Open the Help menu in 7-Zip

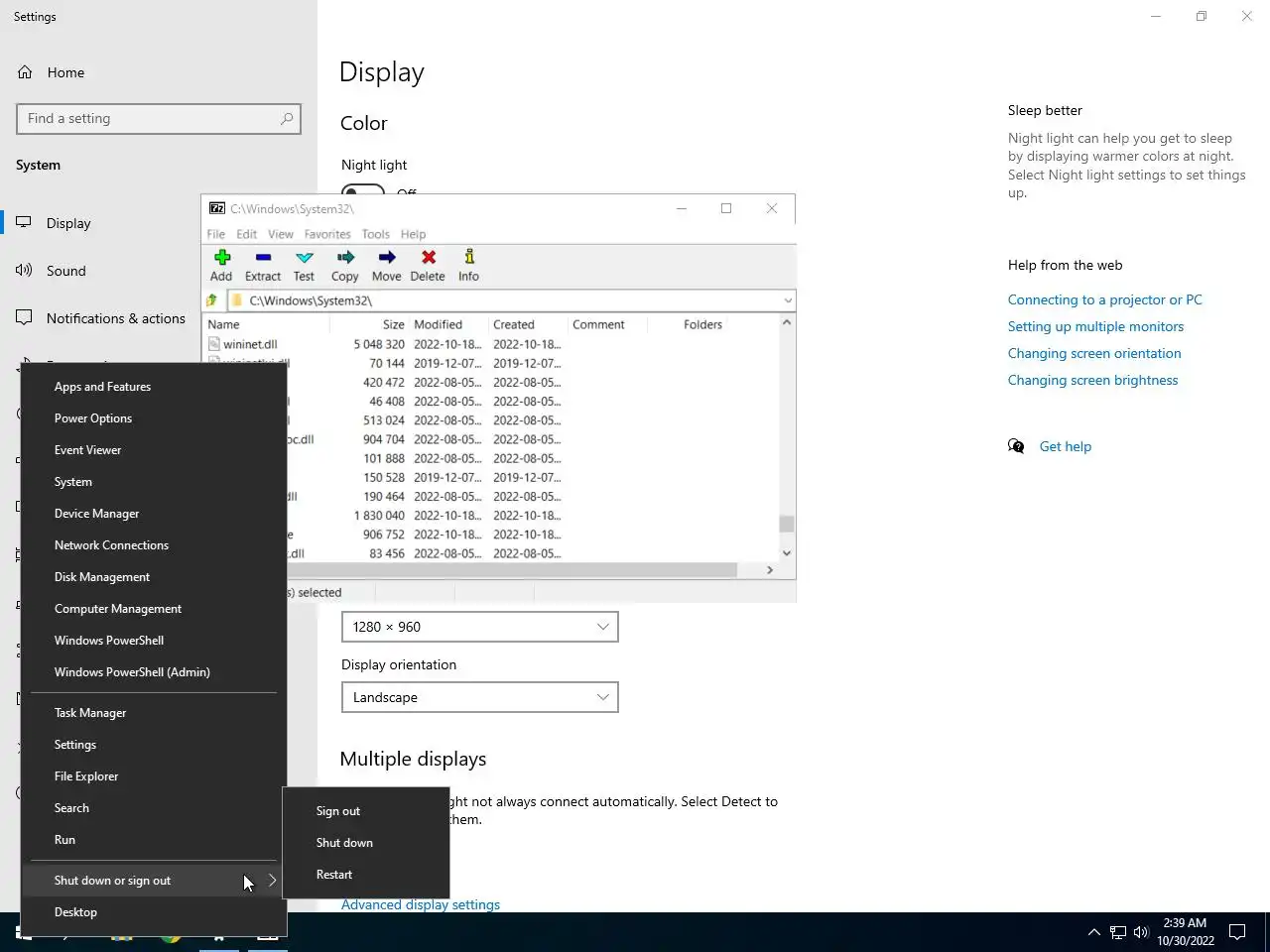(413, 234)
